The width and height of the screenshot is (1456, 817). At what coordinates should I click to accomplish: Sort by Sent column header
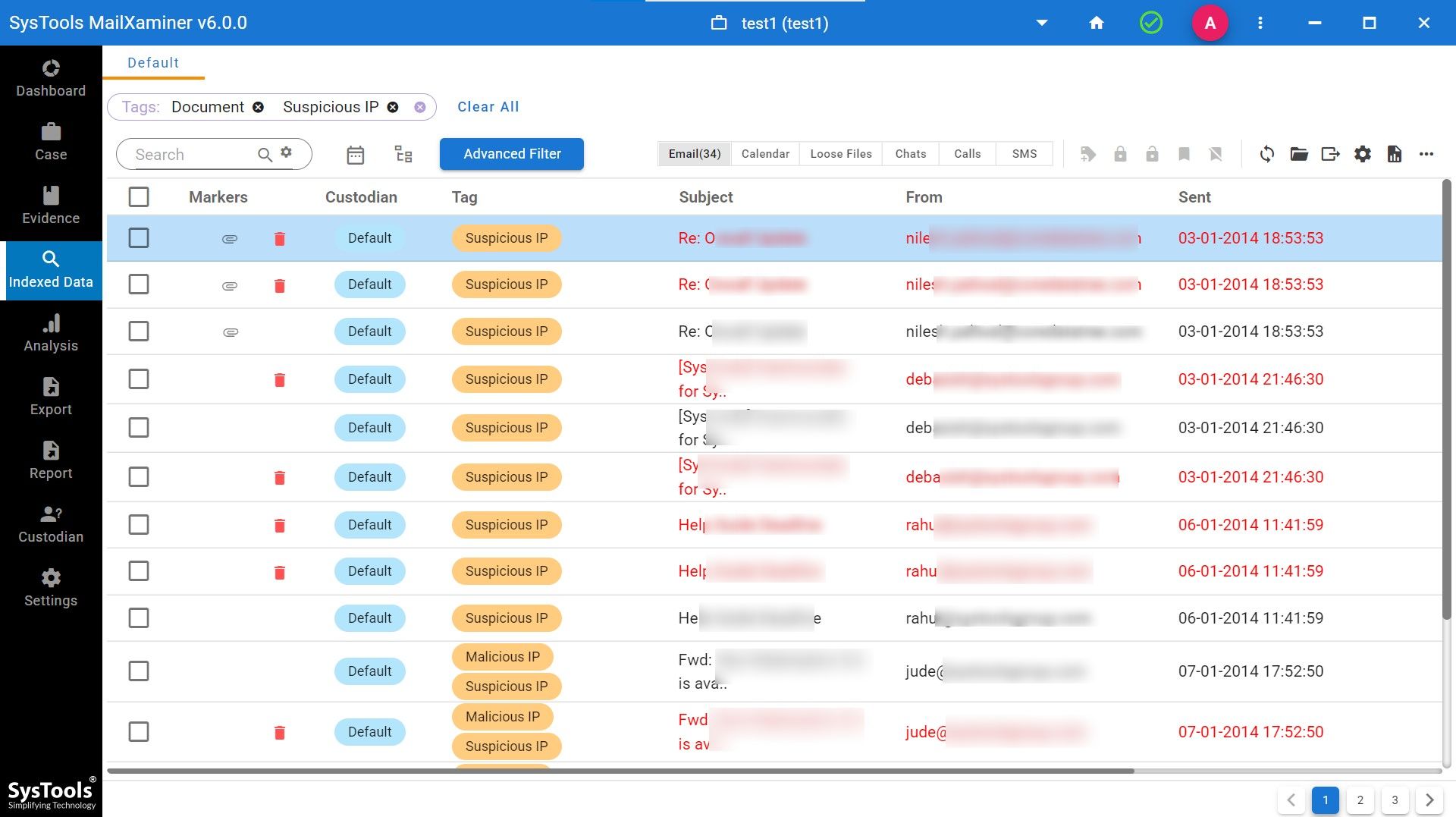[1194, 197]
